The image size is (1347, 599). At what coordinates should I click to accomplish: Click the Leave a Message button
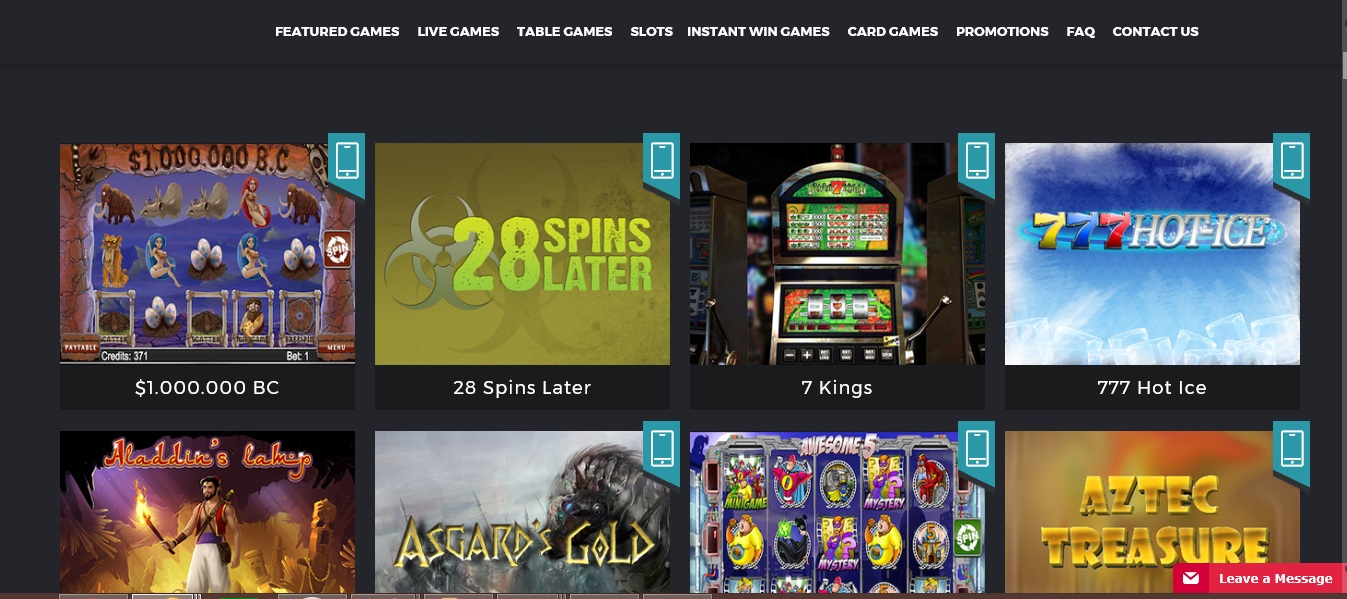pos(1258,579)
